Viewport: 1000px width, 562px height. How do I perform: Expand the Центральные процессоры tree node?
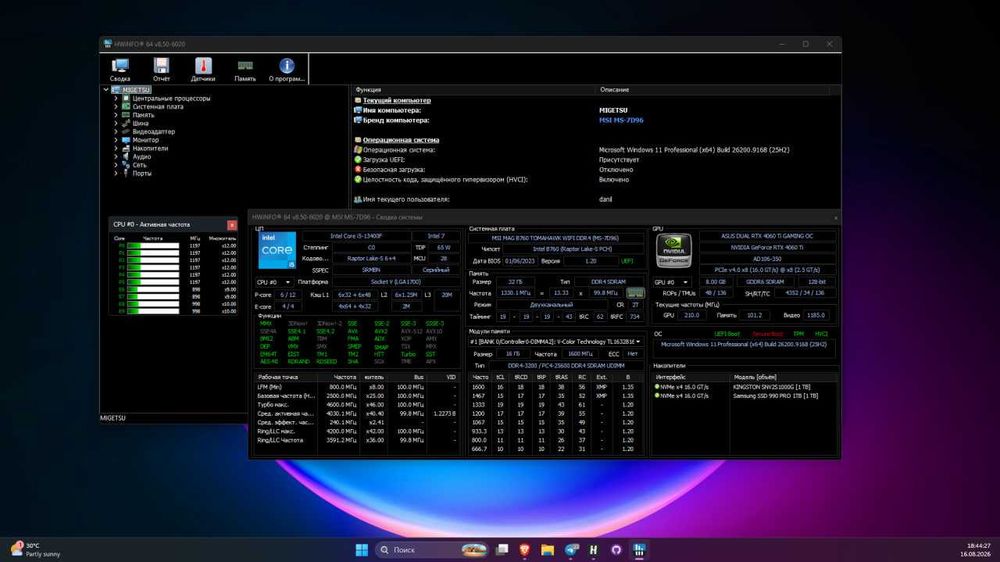point(115,98)
